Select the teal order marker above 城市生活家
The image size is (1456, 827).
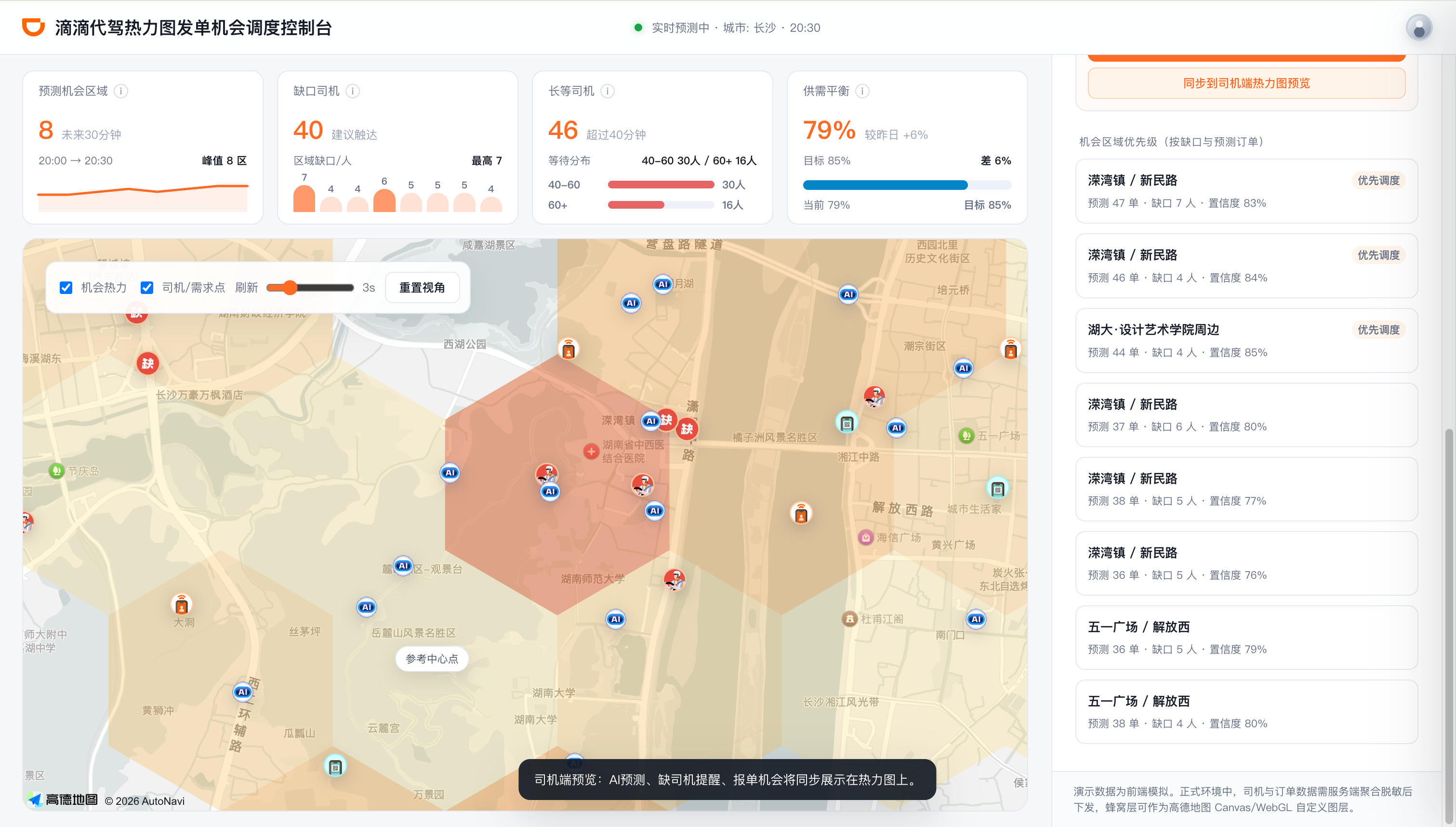click(997, 489)
